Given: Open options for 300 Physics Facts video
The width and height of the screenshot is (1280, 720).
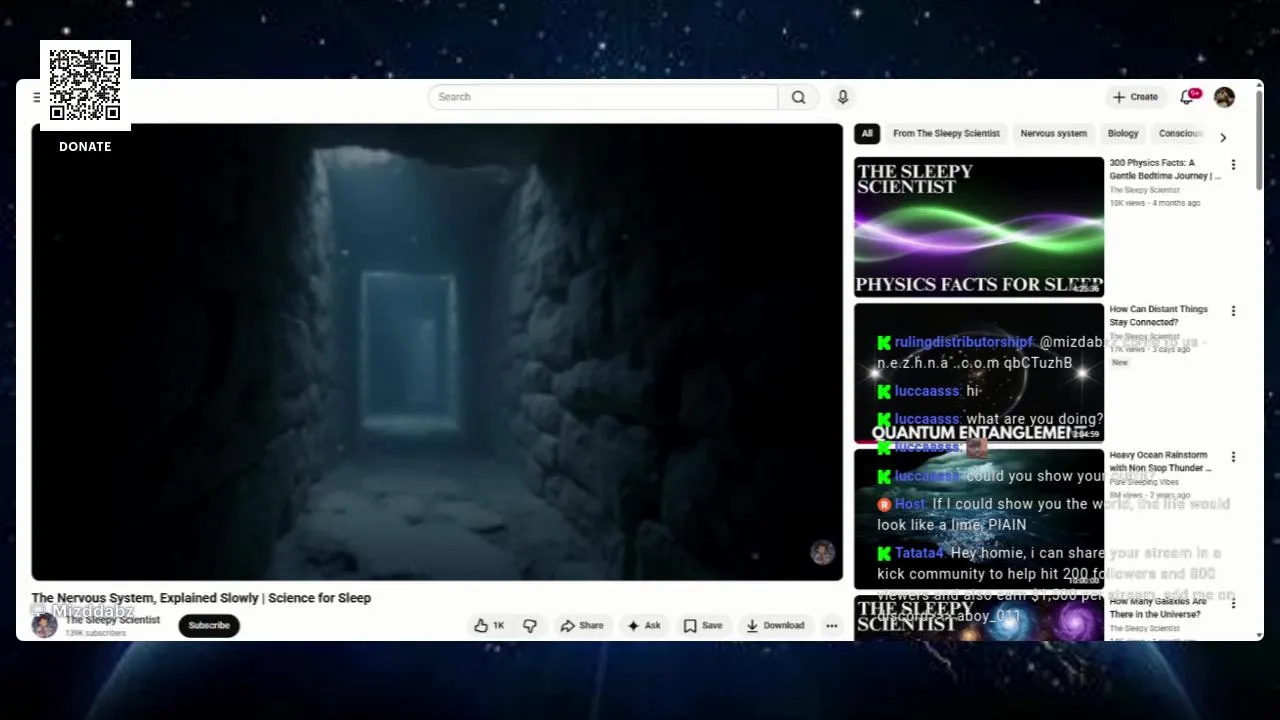Looking at the screenshot, I should coord(1233,165).
